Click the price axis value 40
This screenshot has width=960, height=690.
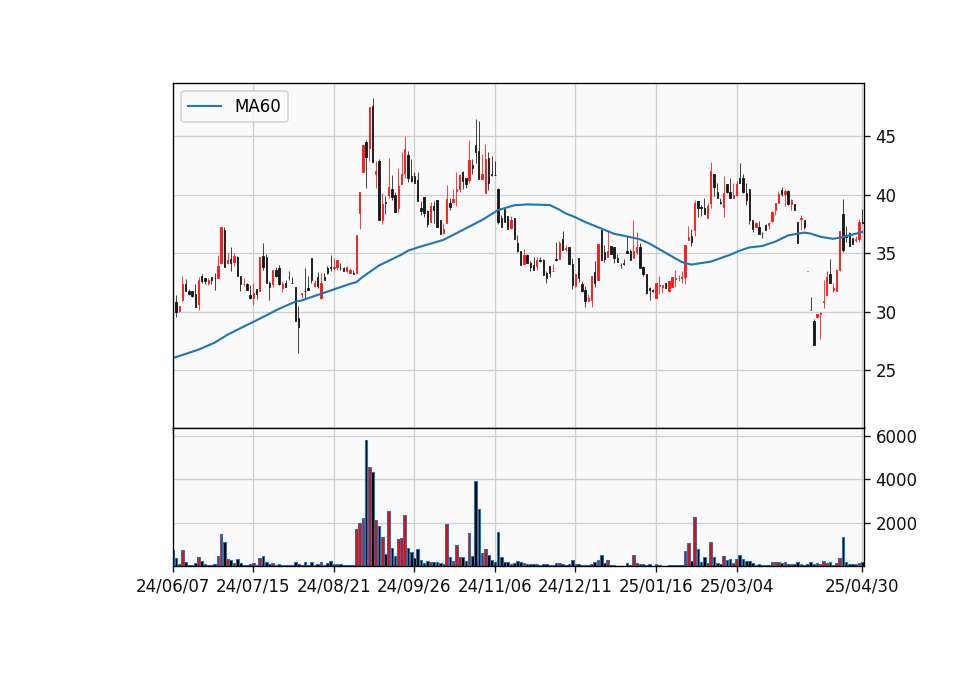click(885, 196)
